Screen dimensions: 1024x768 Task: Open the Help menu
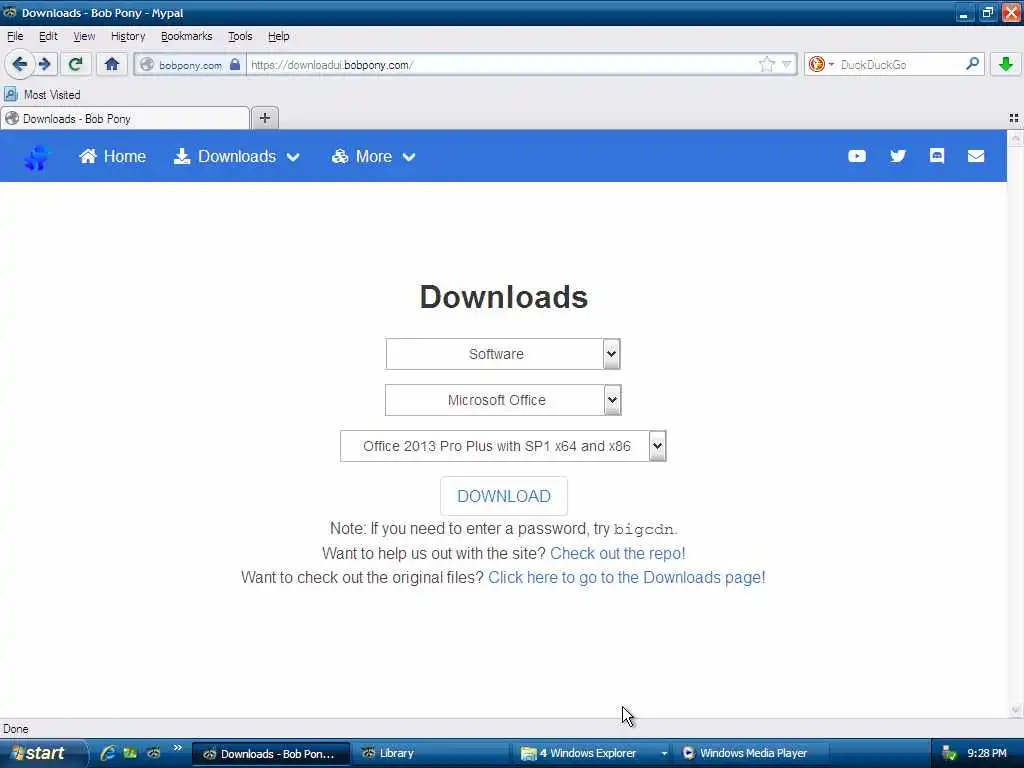(x=278, y=36)
